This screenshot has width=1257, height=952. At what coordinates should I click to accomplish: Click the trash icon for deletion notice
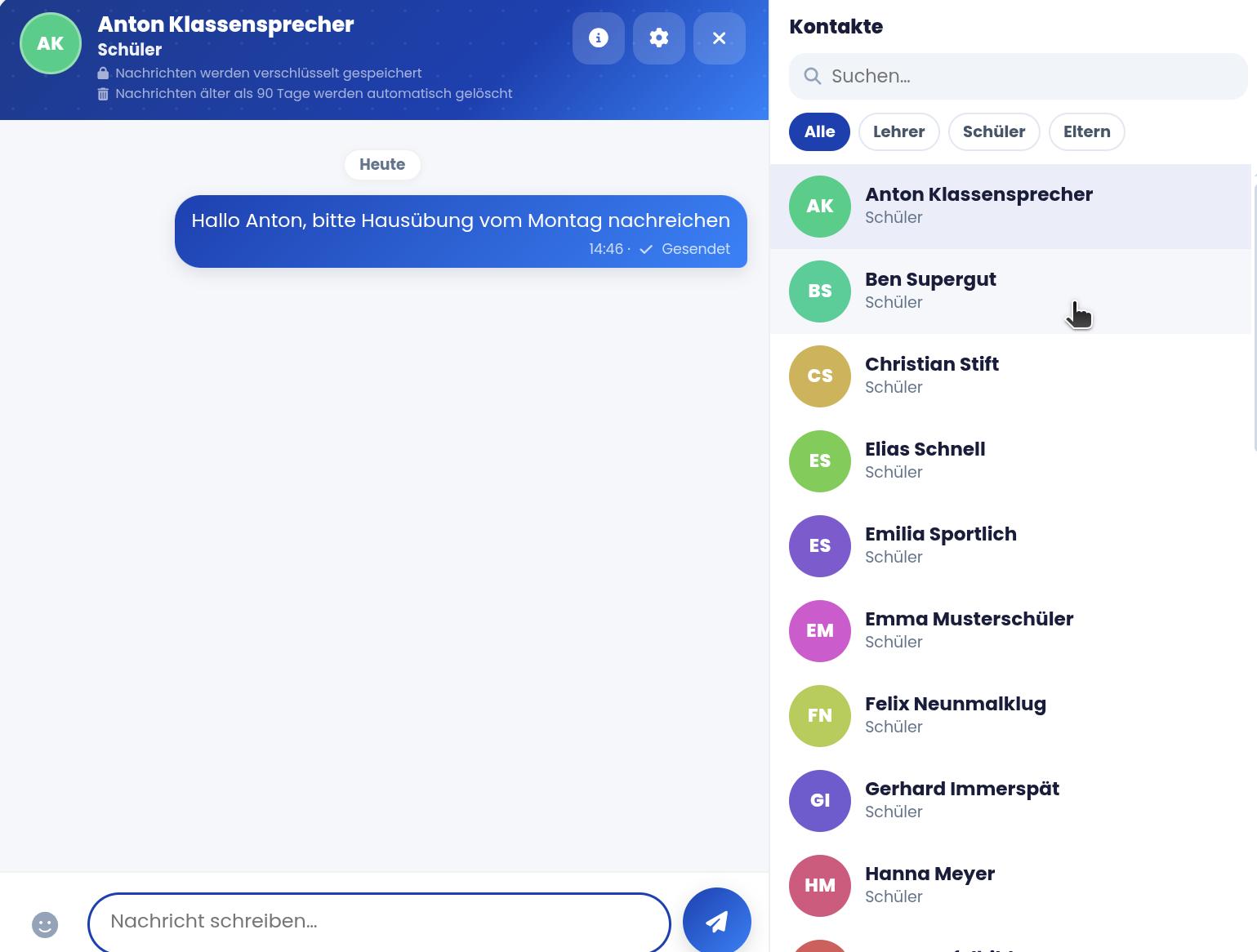[x=103, y=94]
